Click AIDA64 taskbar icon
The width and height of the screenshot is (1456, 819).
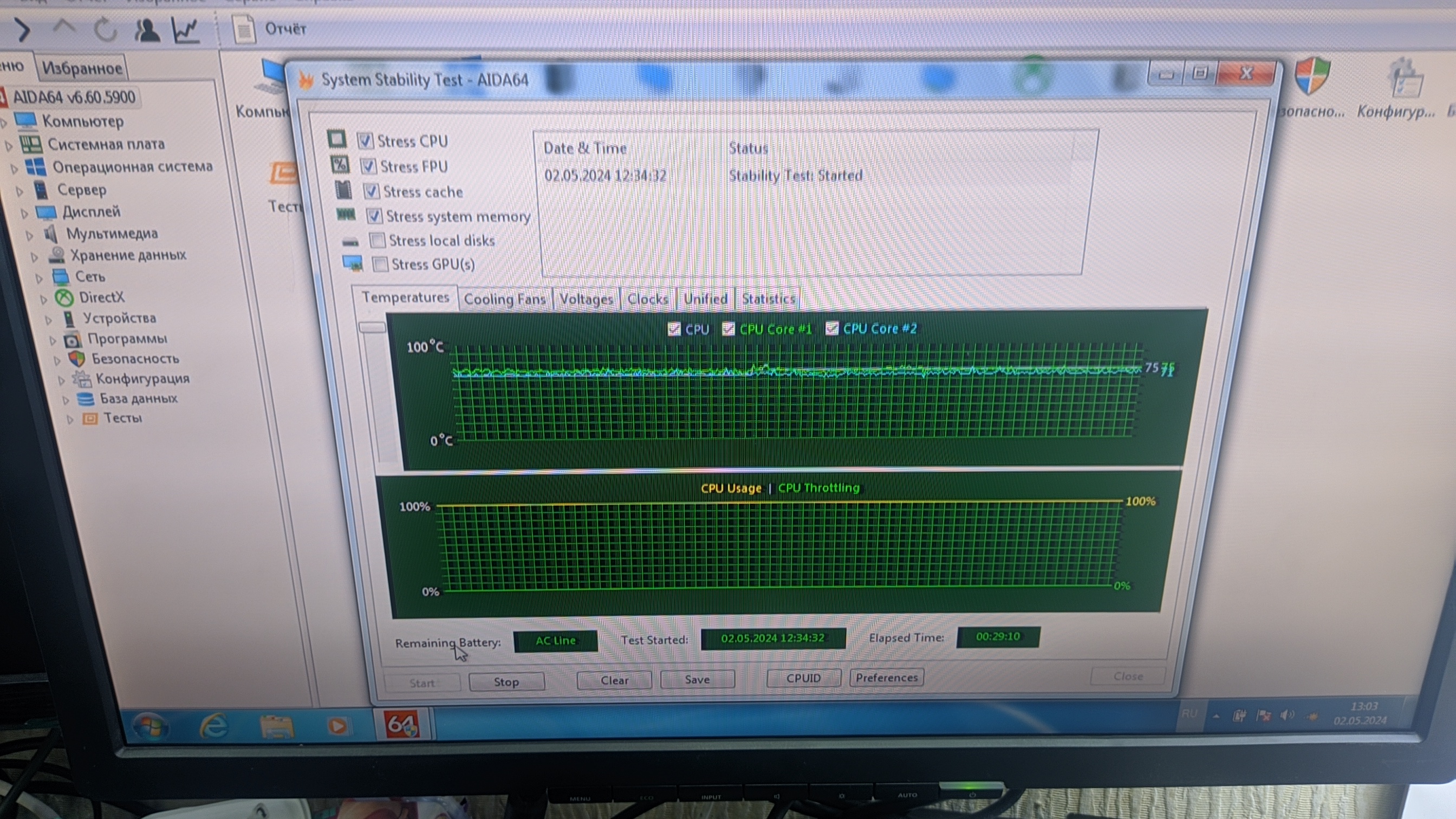(402, 724)
